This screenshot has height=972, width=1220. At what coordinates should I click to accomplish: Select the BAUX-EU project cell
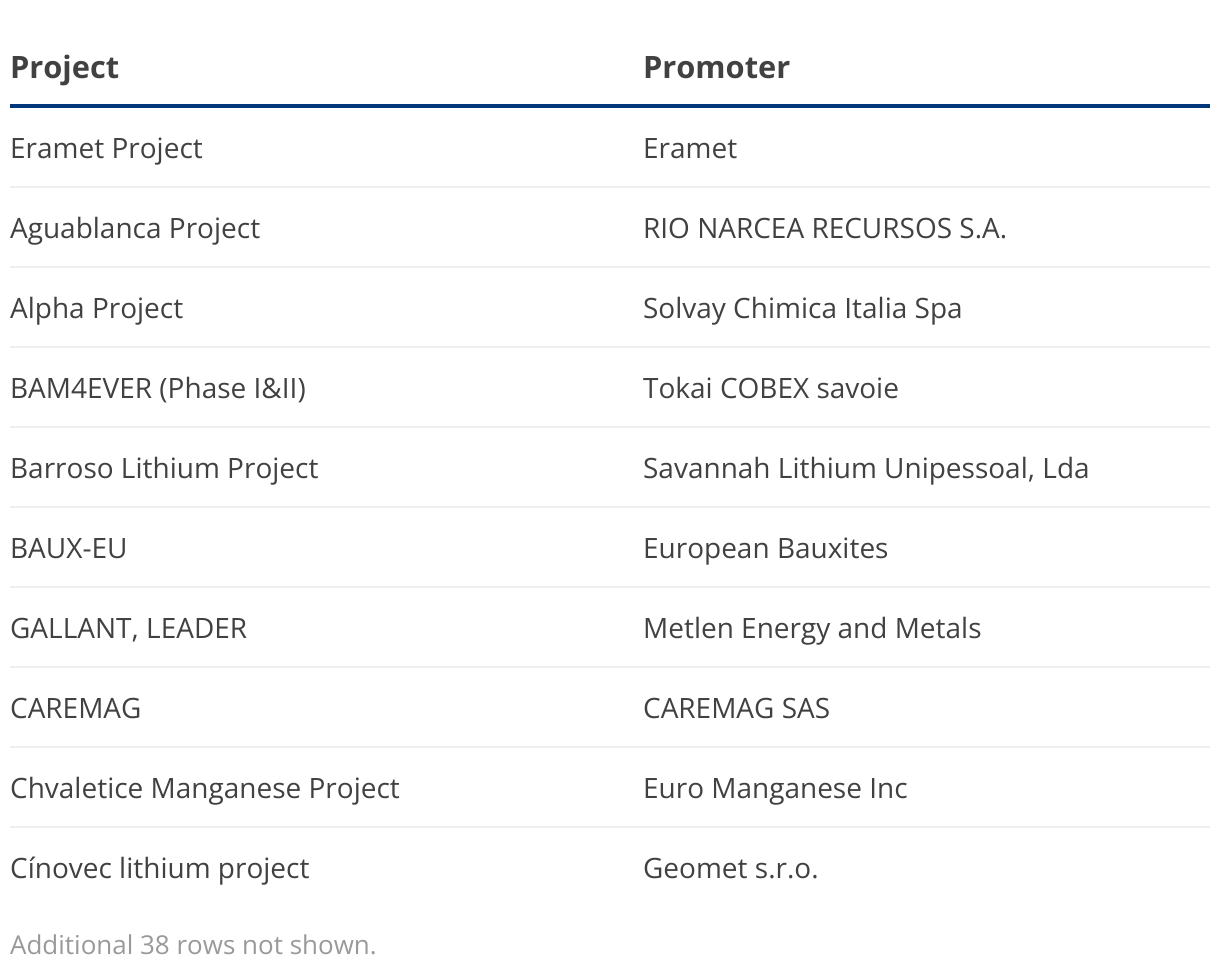[x=69, y=548]
